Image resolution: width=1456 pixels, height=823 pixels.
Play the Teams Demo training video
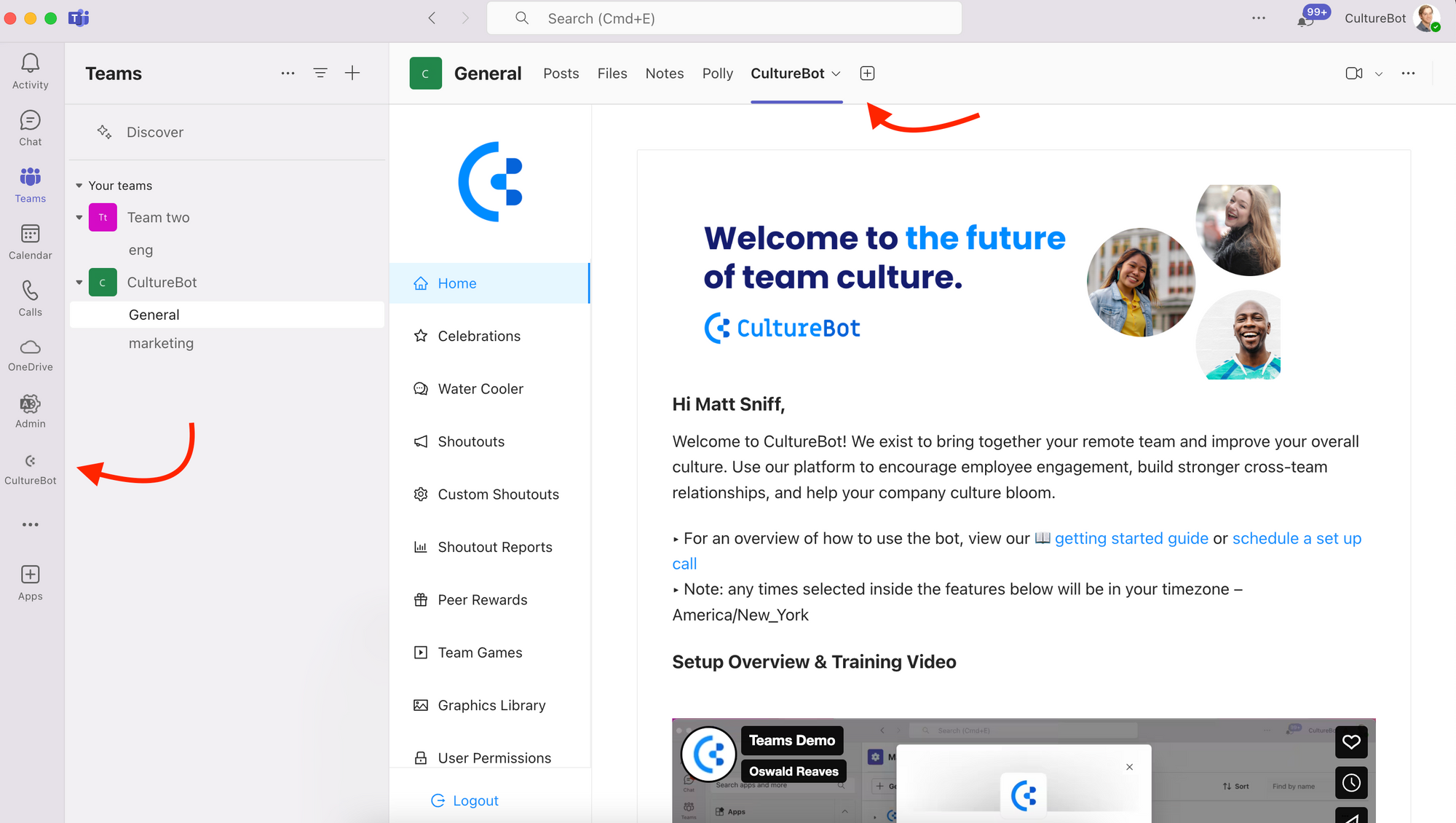pos(1024,771)
